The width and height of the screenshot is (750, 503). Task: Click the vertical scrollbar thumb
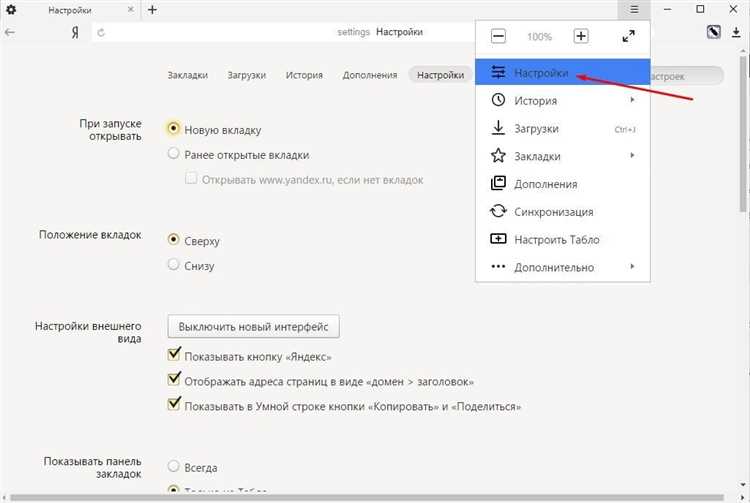click(x=743, y=134)
